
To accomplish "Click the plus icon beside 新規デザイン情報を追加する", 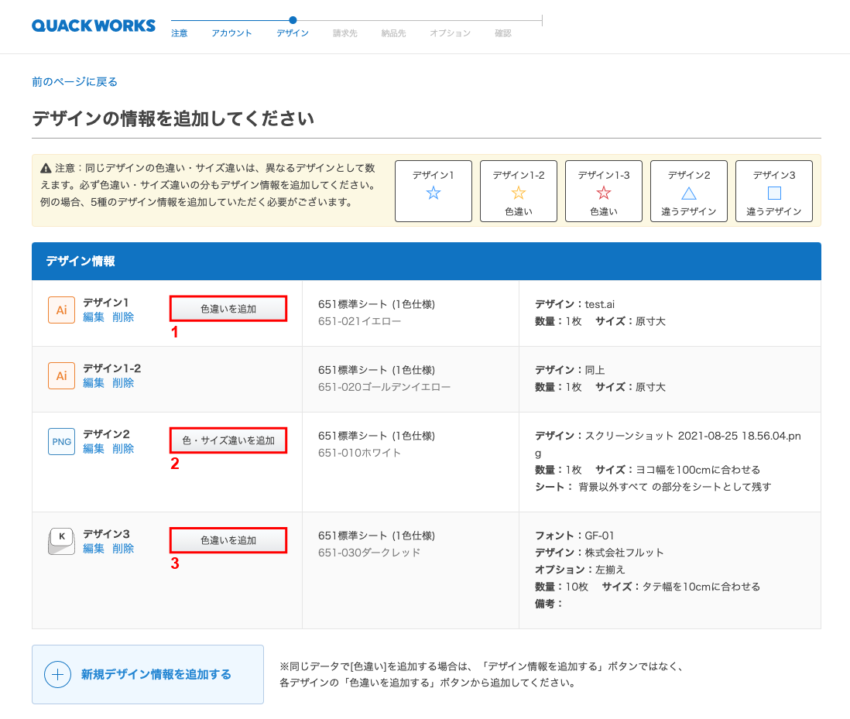I will [60, 672].
